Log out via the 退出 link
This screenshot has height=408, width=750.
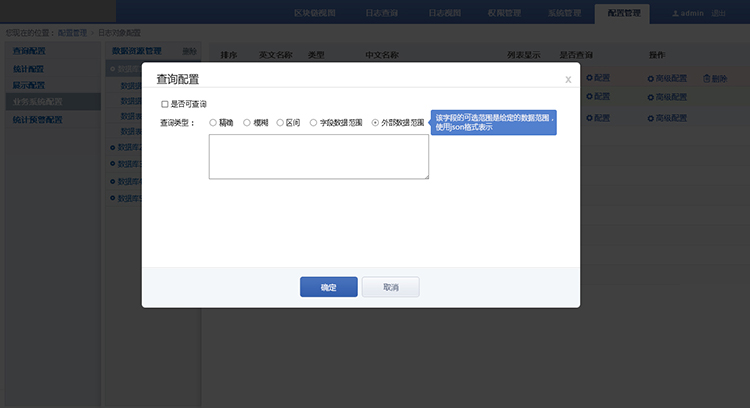pos(718,13)
